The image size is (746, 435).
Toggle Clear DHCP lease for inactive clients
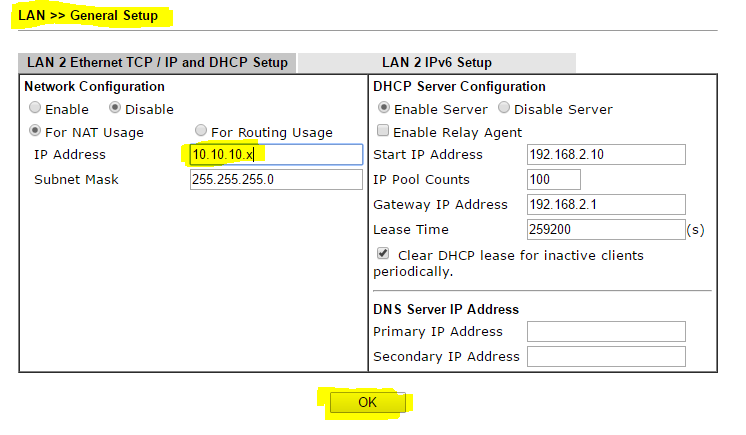[383, 255]
